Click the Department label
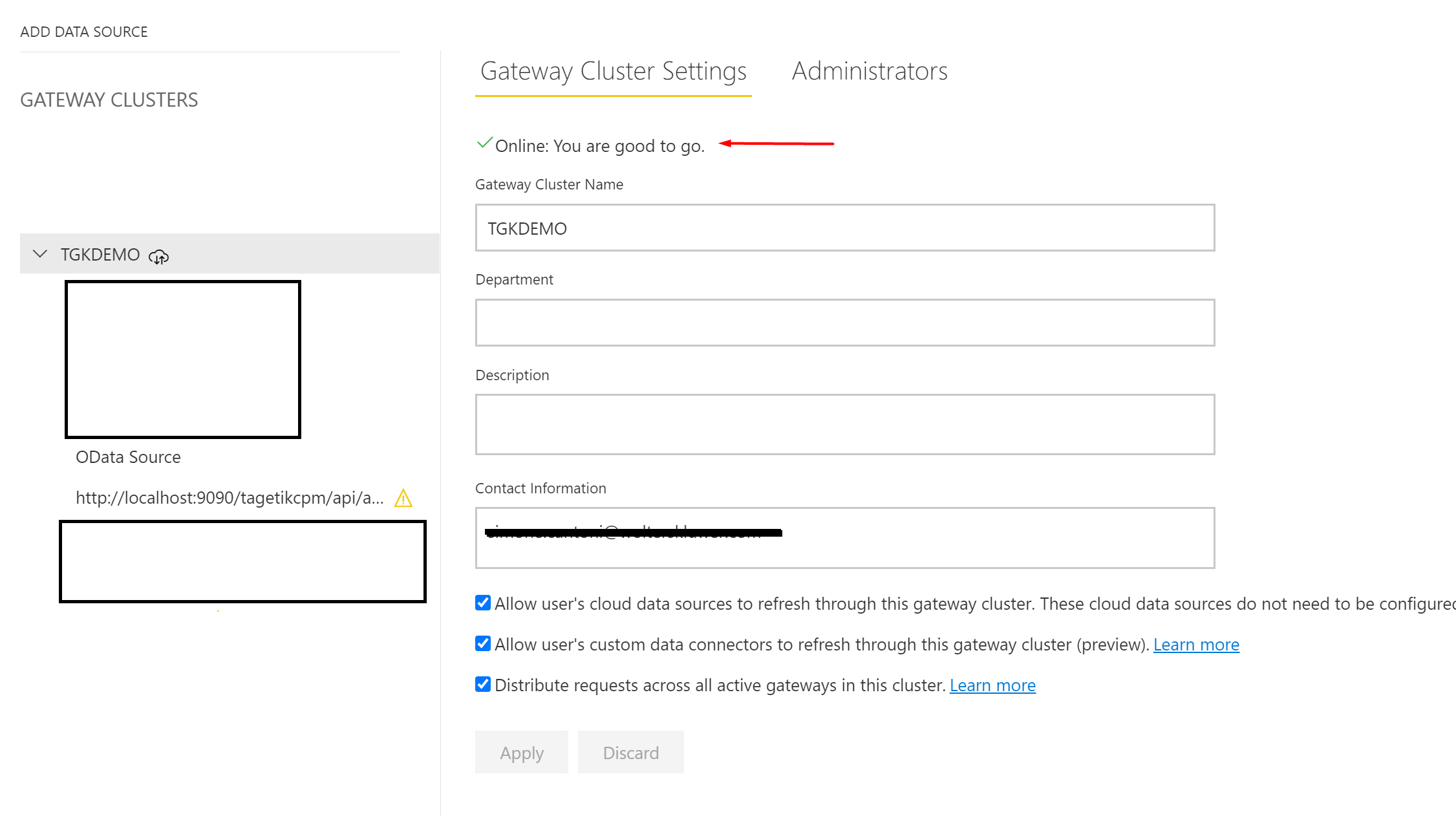 coord(514,279)
